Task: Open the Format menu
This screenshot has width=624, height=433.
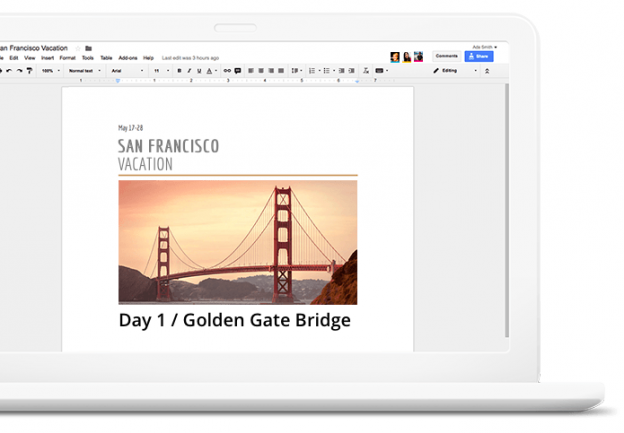Action: point(68,58)
